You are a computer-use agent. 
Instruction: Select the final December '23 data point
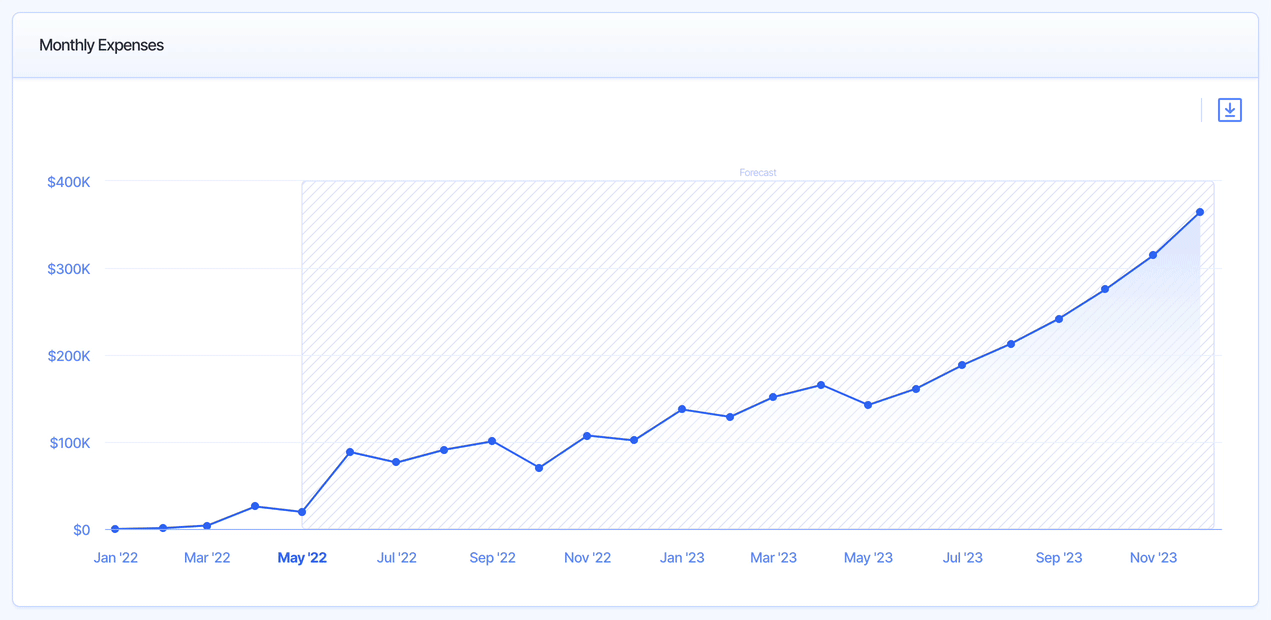1200,212
